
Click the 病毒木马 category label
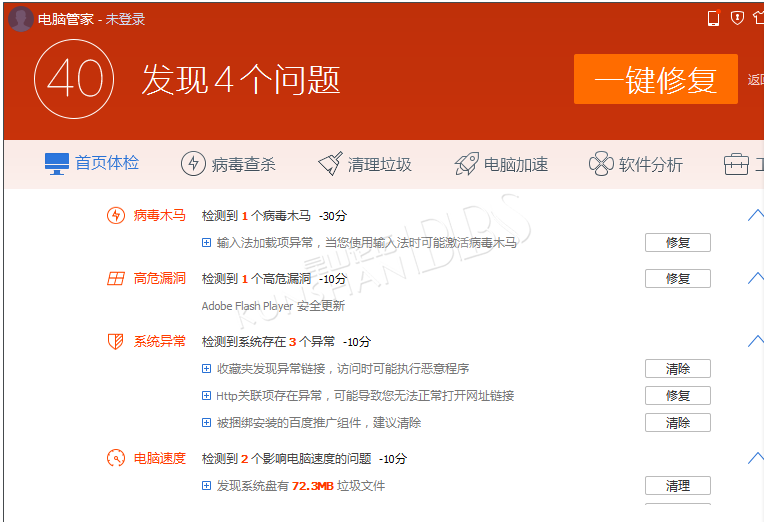pos(160,215)
